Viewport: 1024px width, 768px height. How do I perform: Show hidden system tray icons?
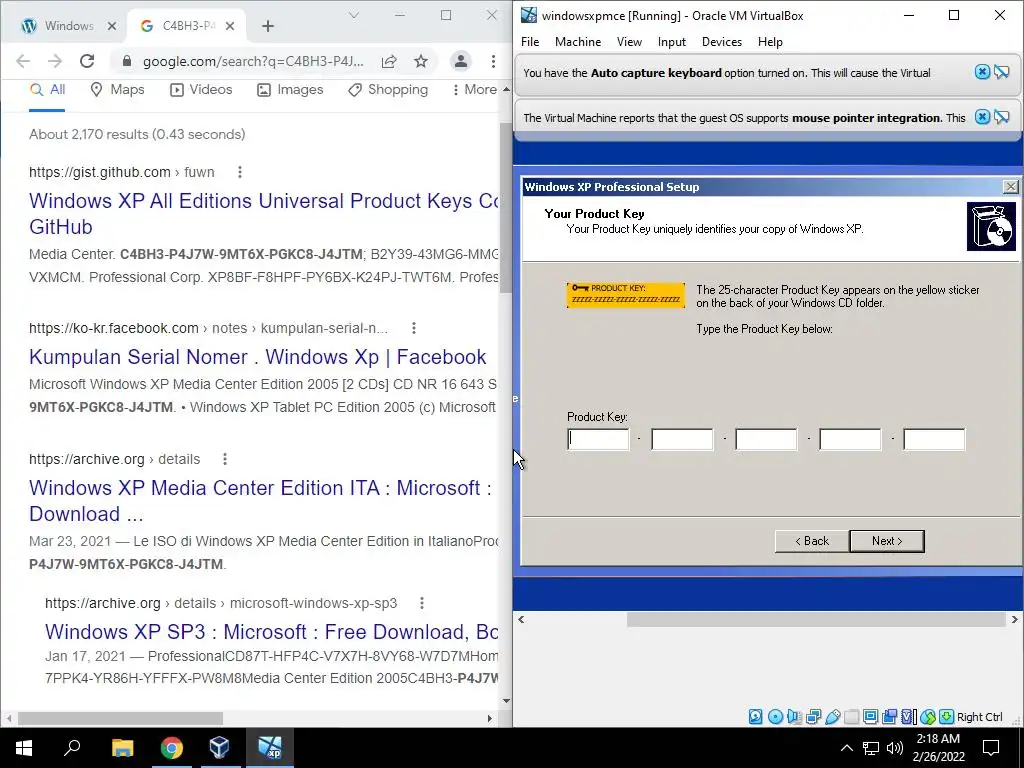pyautogui.click(x=846, y=748)
